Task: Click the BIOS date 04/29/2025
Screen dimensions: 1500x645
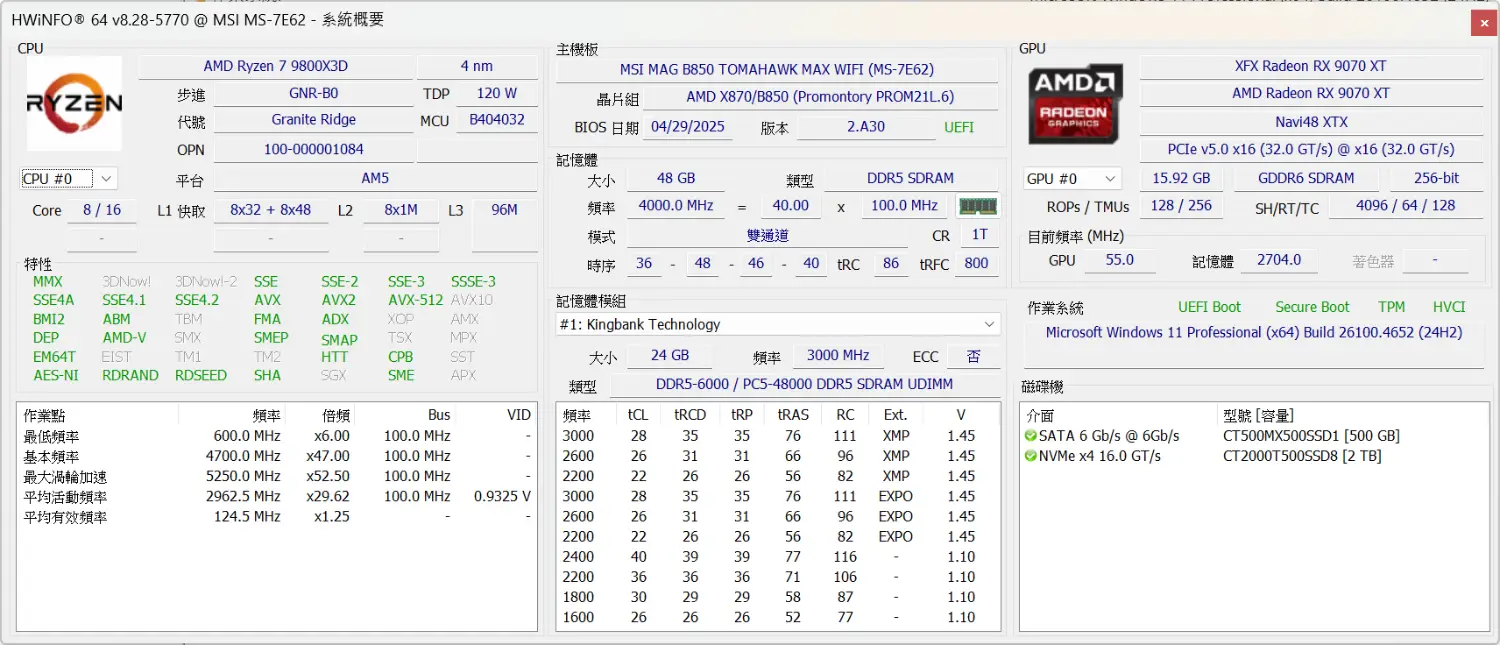Action: (x=686, y=127)
